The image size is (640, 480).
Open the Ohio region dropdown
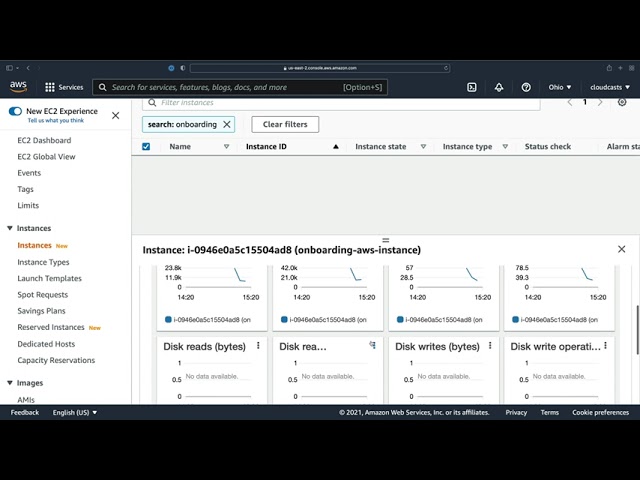click(560, 87)
